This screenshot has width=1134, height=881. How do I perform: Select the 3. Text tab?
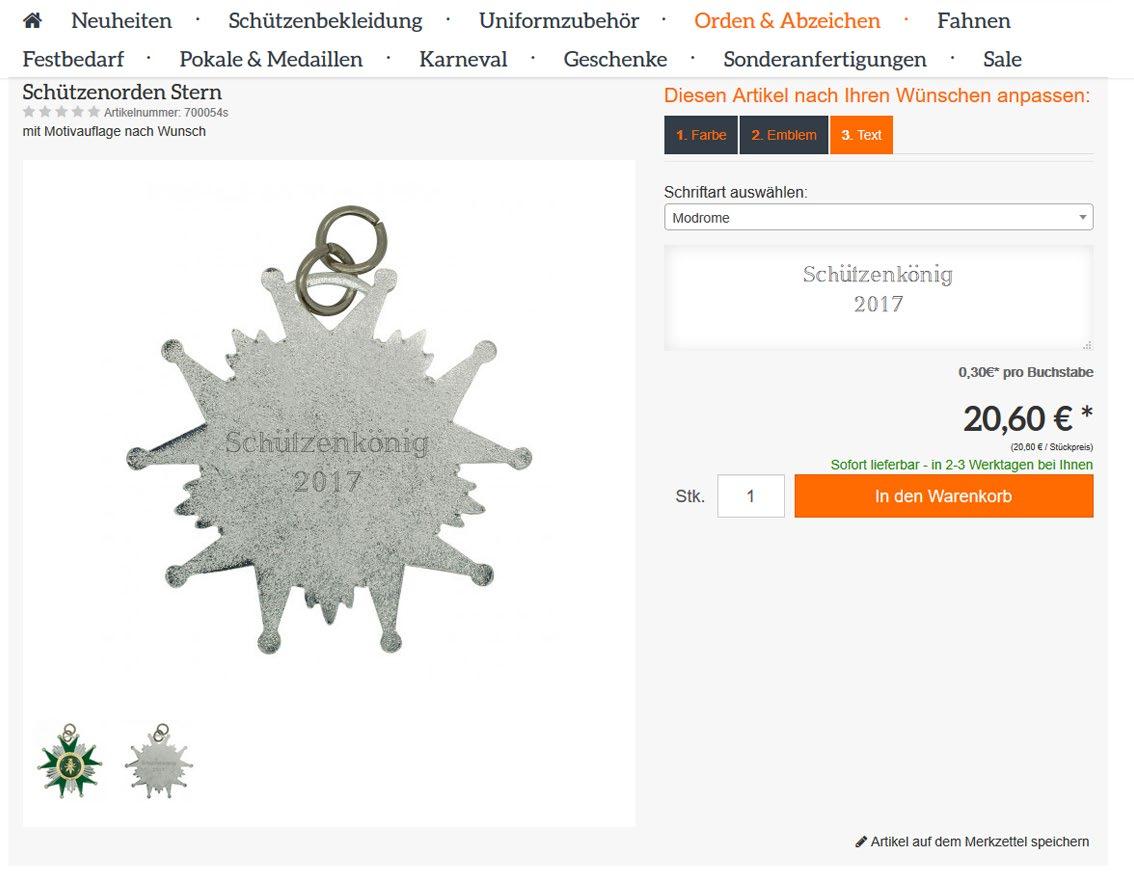click(861, 135)
